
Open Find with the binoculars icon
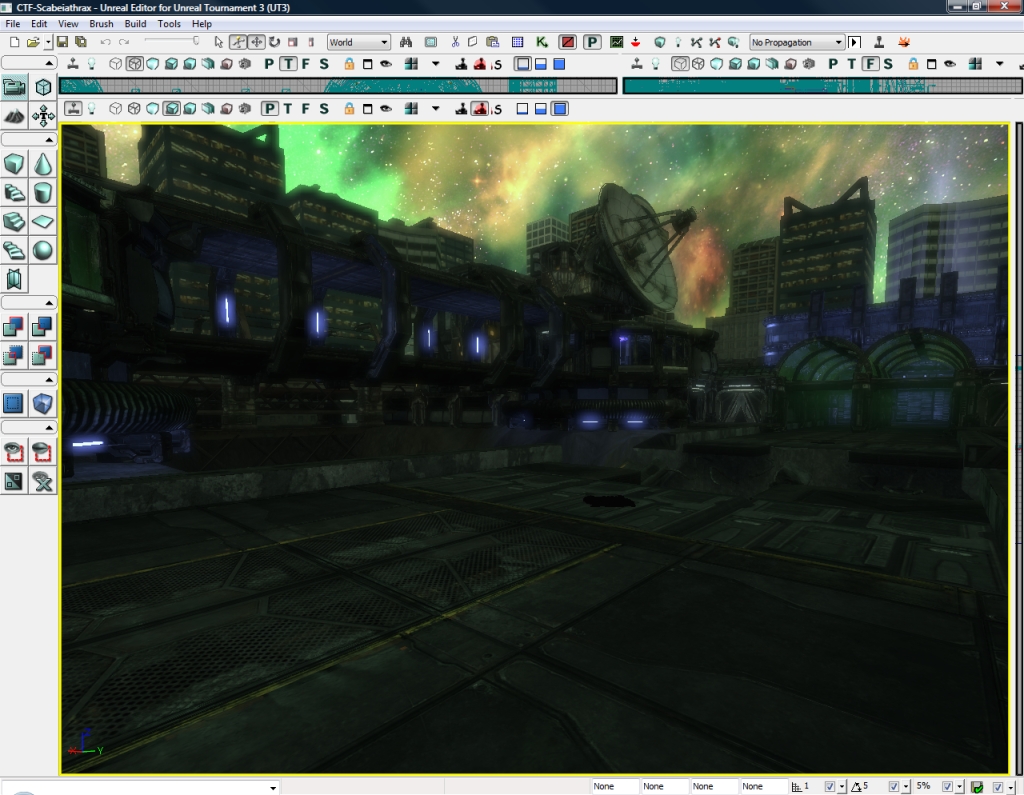pyautogui.click(x=406, y=42)
